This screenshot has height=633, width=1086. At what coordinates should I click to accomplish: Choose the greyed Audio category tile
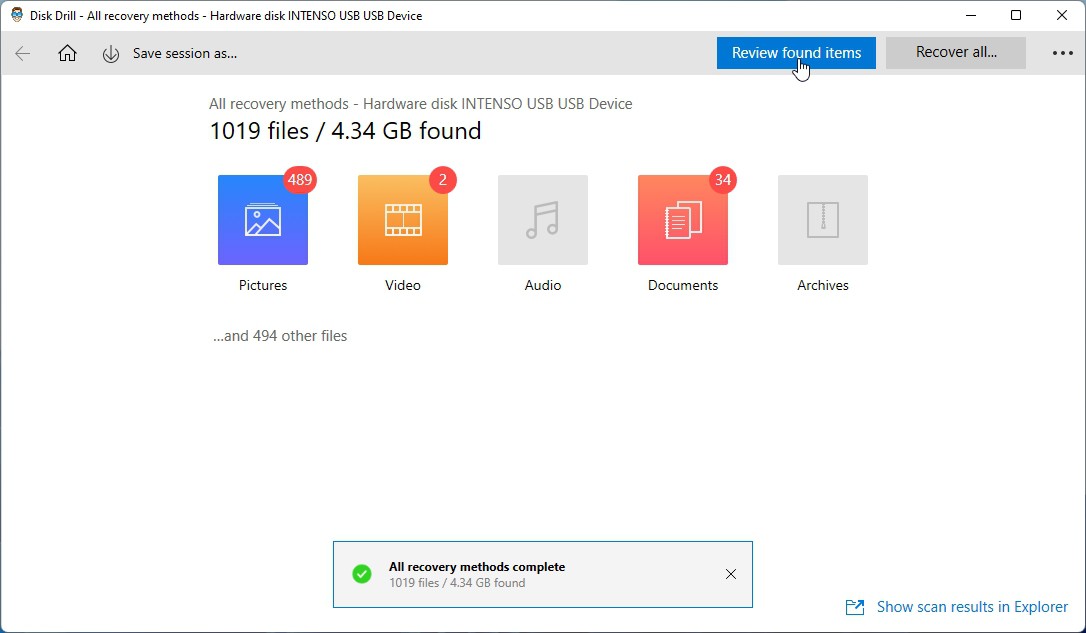[x=542, y=221]
